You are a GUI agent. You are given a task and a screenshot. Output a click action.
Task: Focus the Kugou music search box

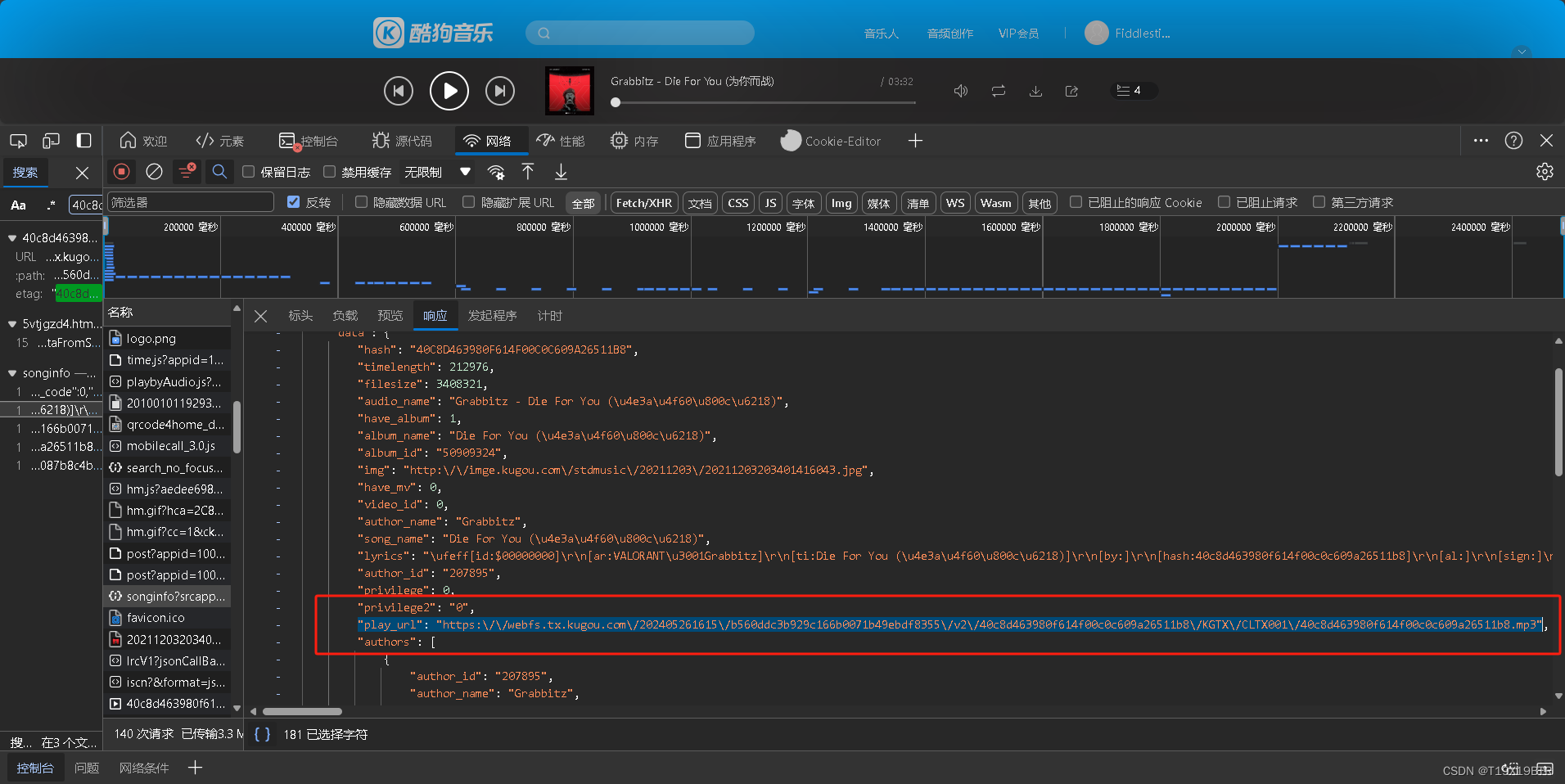pyautogui.click(x=640, y=33)
